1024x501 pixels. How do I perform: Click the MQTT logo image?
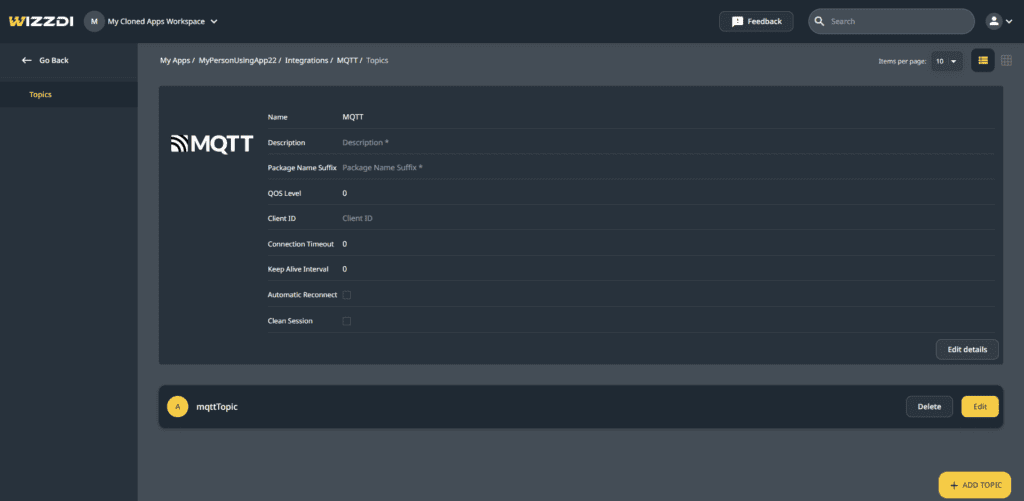coord(211,143)
